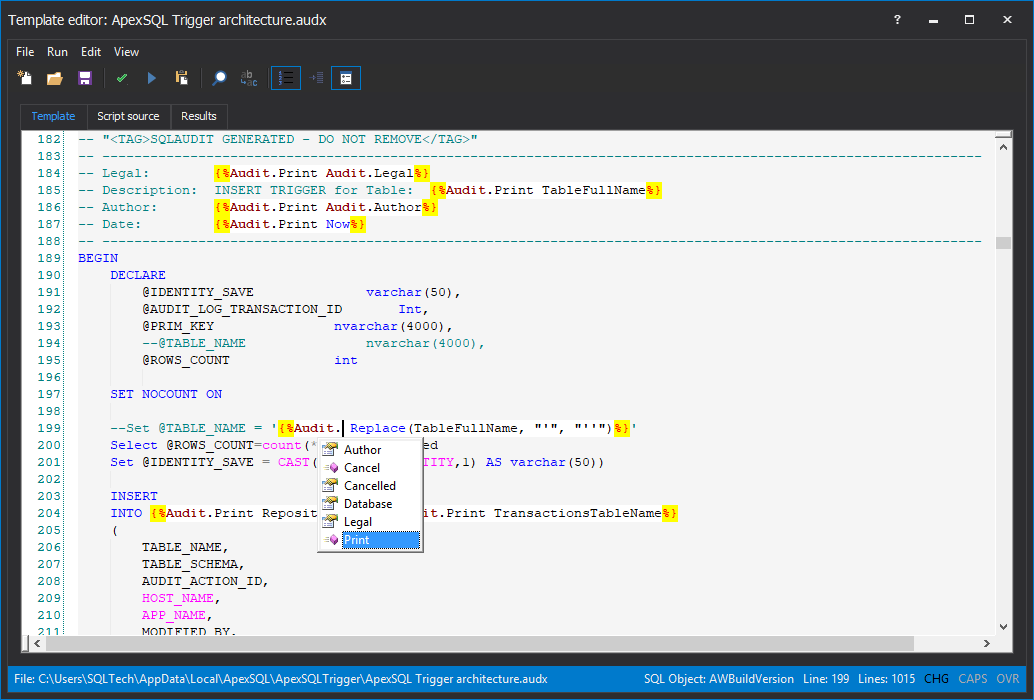Image resolution: width=1034 pixels, height=700 pixels.
Task: Toggle the indent guides toolbar button
Action: tap(316, 78)
